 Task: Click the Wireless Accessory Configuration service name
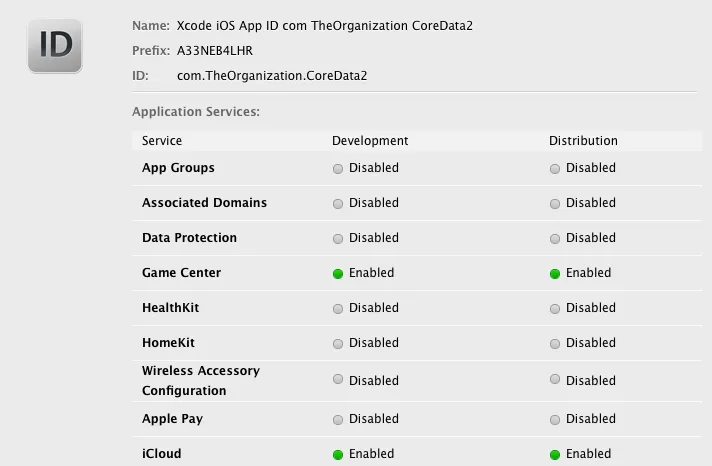[201, 381]
